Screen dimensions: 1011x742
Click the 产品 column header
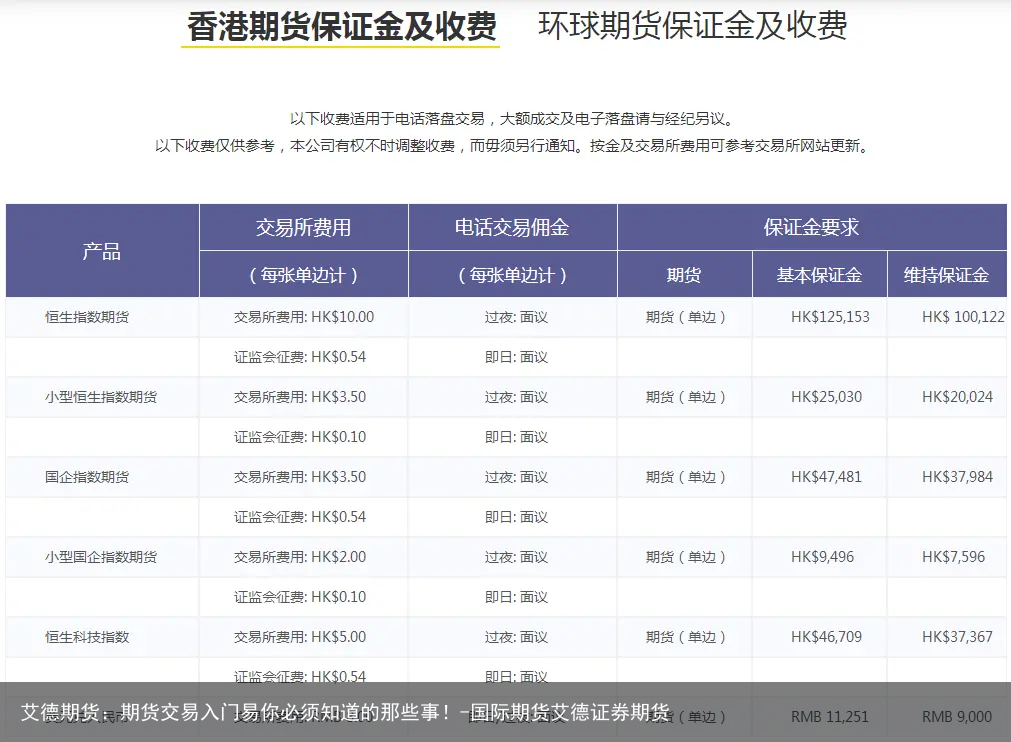coord(102,250)
